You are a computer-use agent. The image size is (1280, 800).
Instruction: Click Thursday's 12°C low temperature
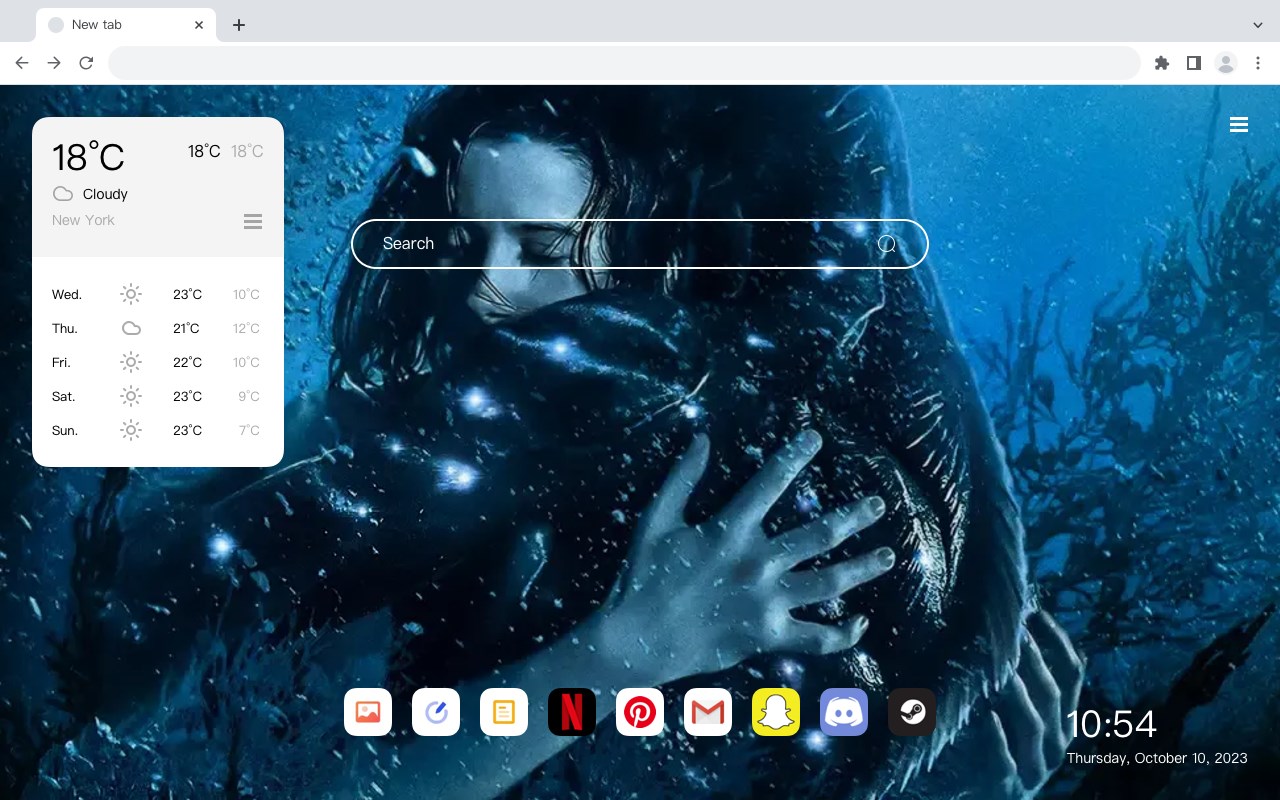click(x=247, y=328)
